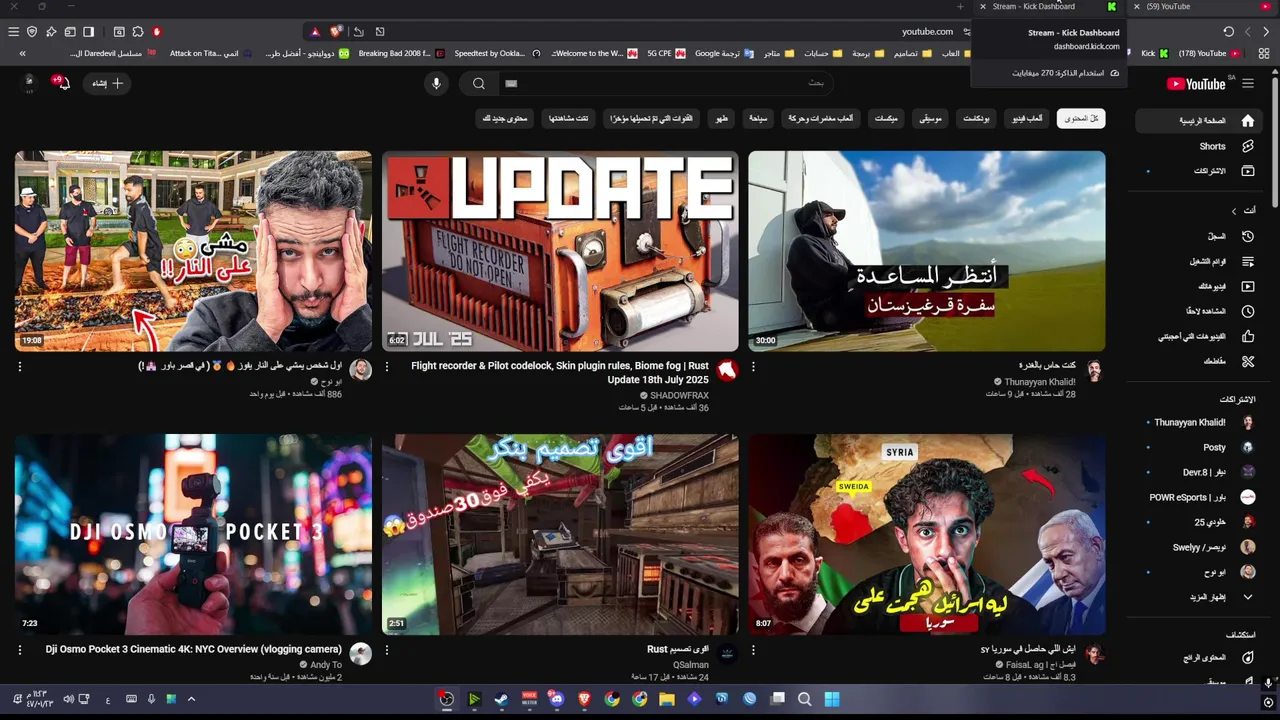Open the Trending (المحتوى الرائج) sidebar item
This screenshot has height=720, width=1280.
1200,658
